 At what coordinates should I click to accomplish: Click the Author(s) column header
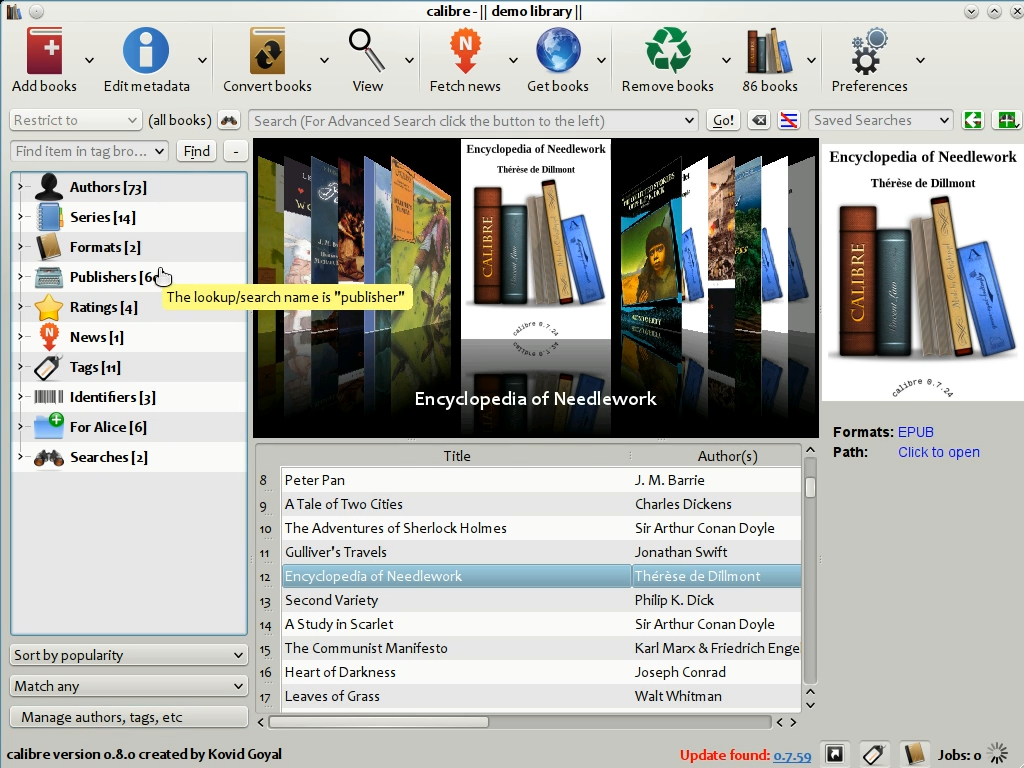point(727,456)
